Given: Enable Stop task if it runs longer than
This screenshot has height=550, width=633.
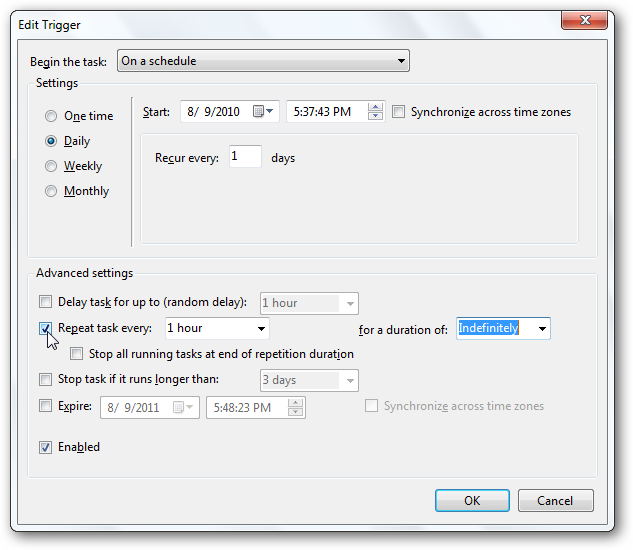Looking at the screenshot, I should point(45,379).
